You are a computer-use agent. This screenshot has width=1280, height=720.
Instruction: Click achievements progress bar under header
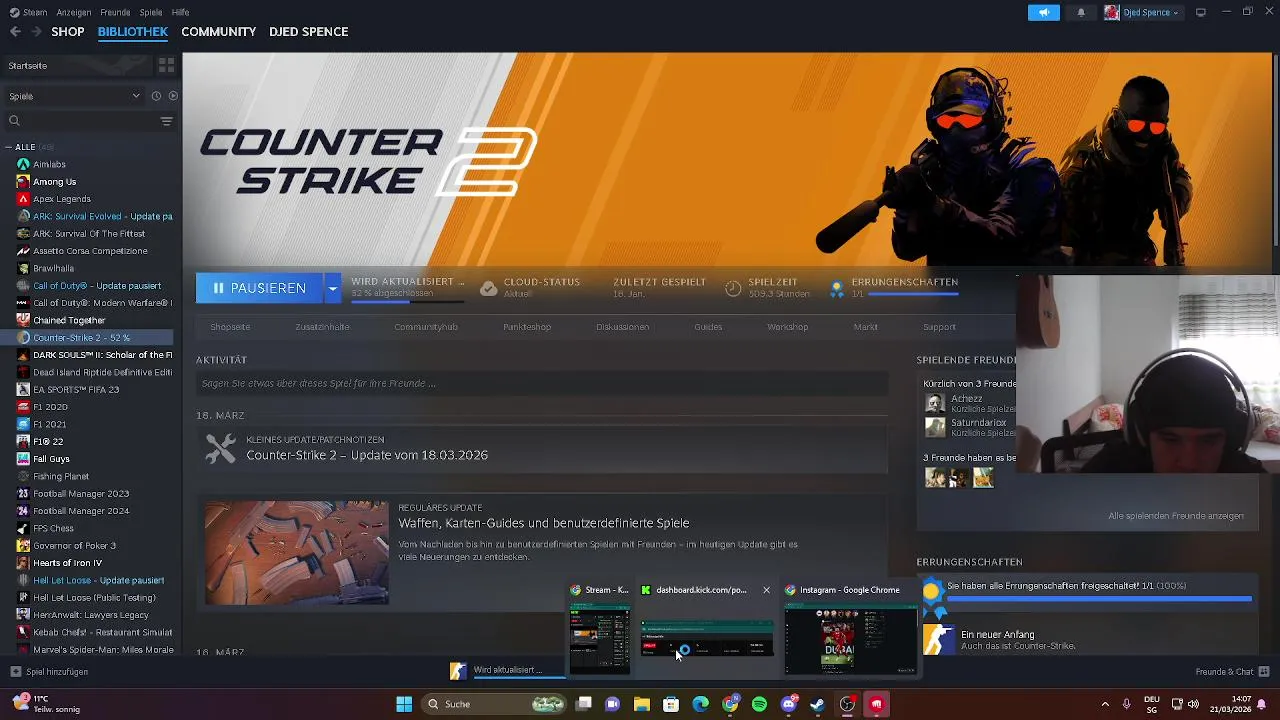[x=913, y=295]
